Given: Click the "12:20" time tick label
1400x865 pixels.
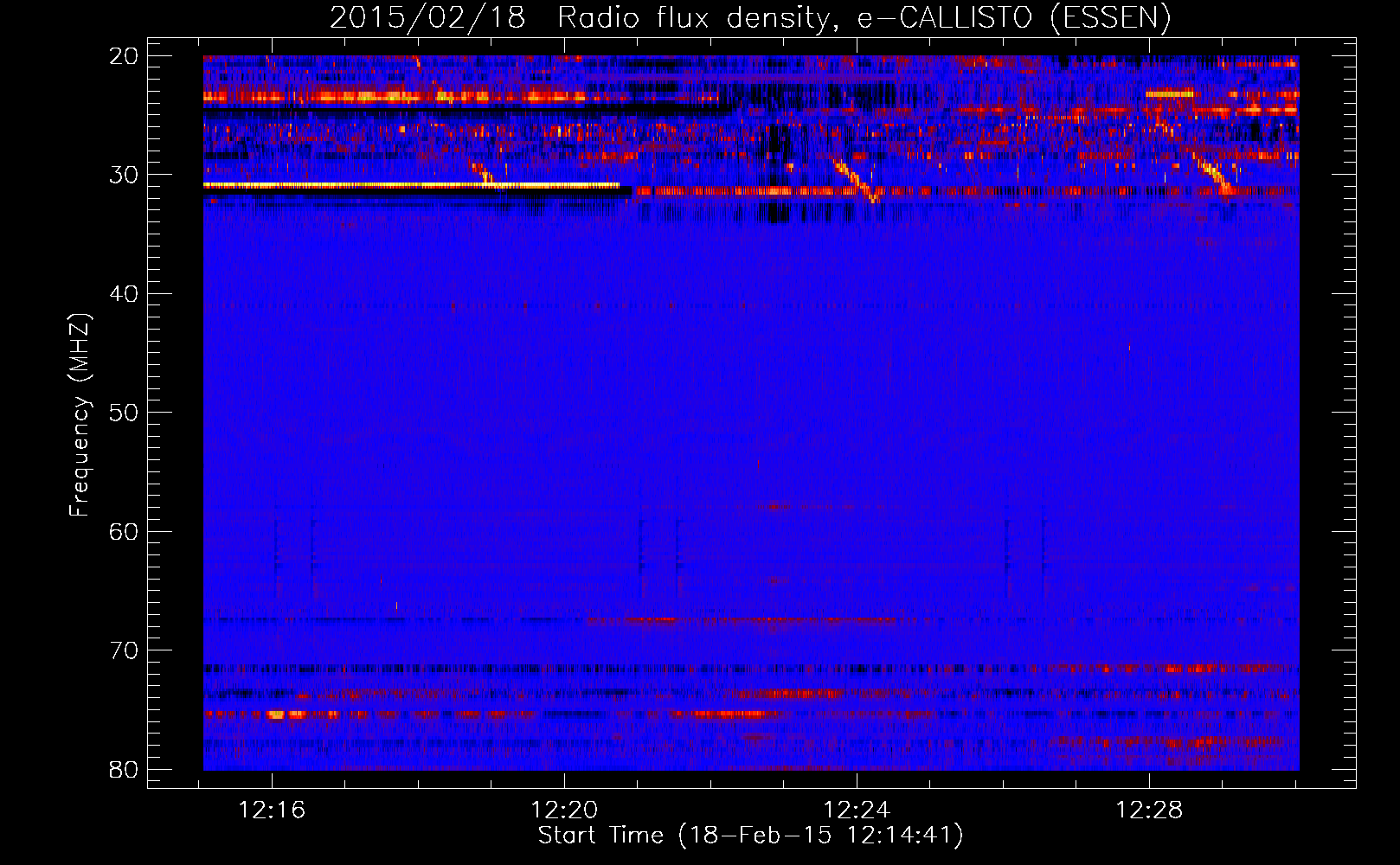Looking at the screenshot, I should (x=564, y=811).
